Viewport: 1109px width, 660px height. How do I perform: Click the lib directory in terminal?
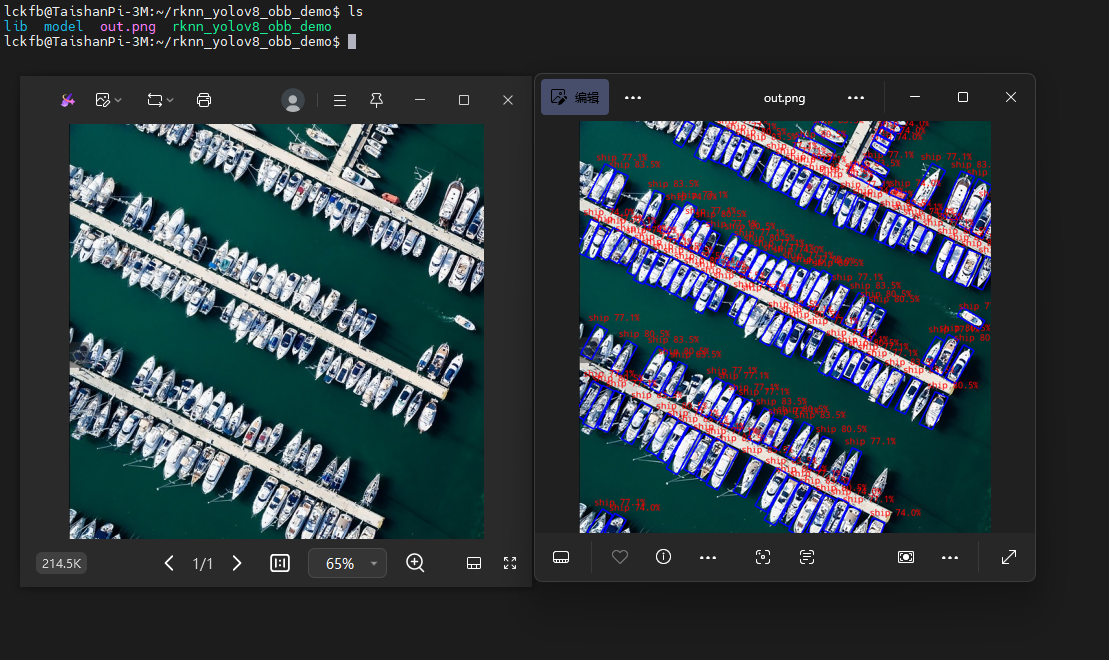click(x=16, y=27)
